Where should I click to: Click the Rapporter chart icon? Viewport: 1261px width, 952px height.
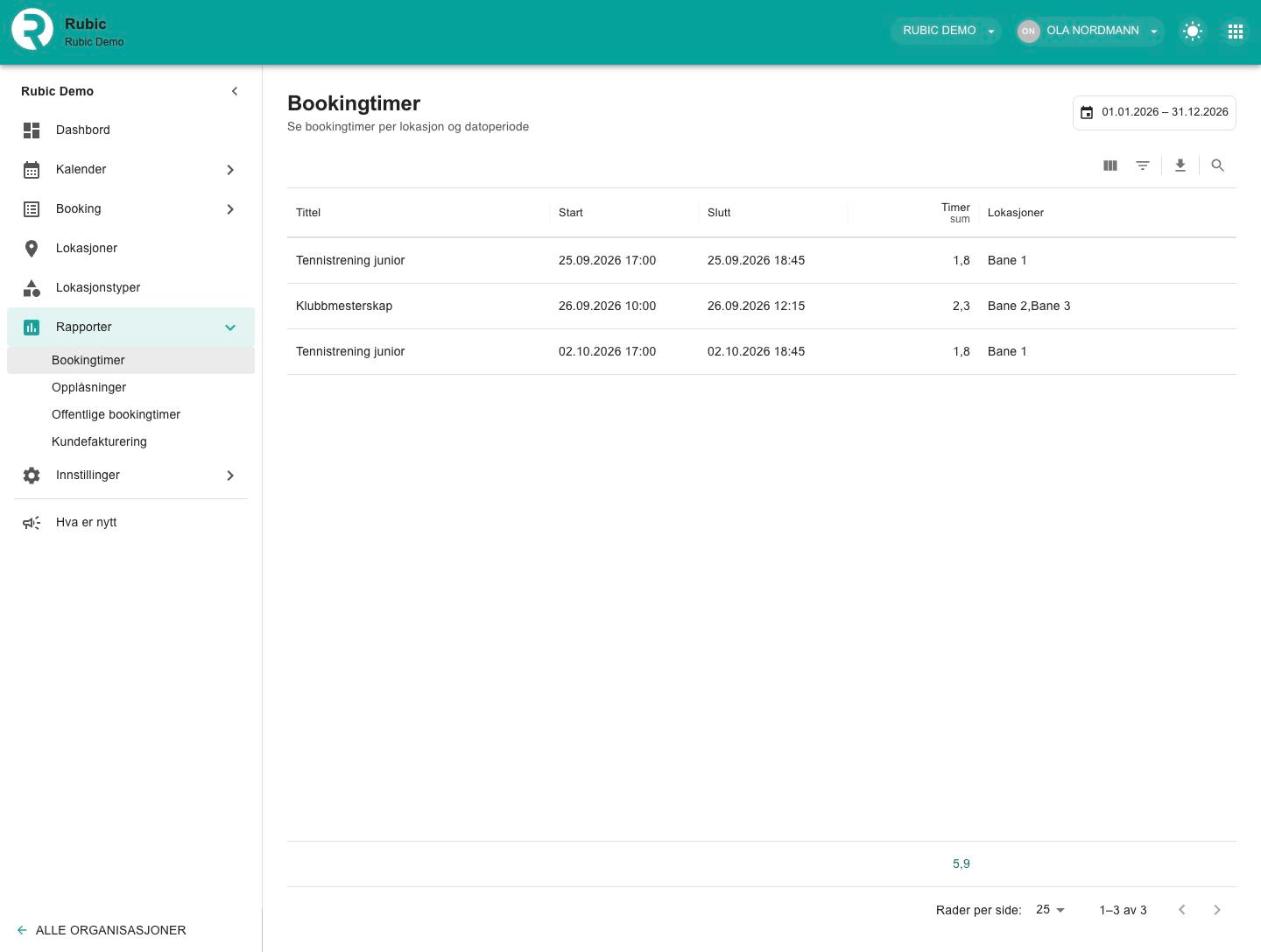point(32,327)
